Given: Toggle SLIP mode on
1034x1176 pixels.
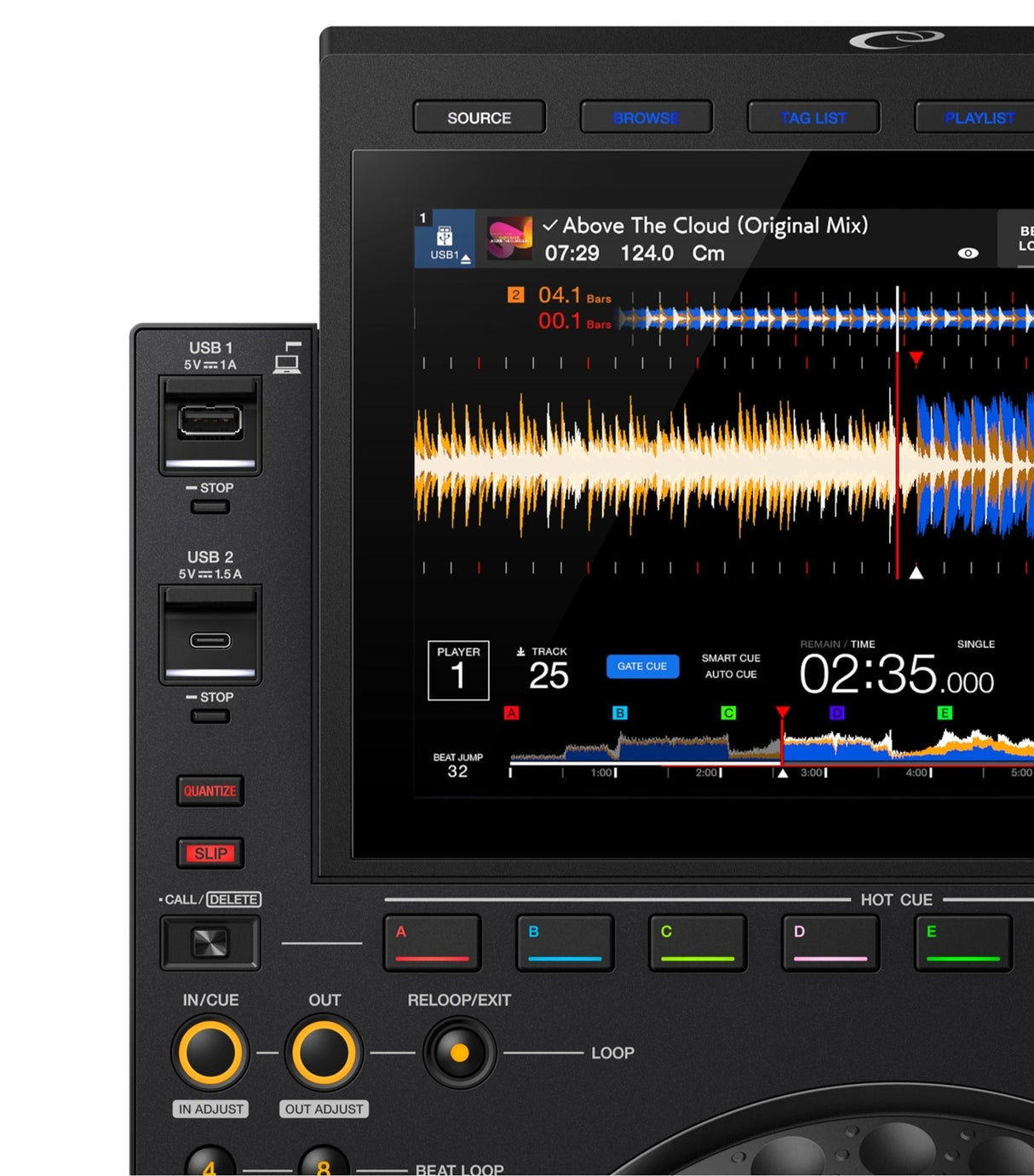Looking at the screenshot, I should coord(210,852).
